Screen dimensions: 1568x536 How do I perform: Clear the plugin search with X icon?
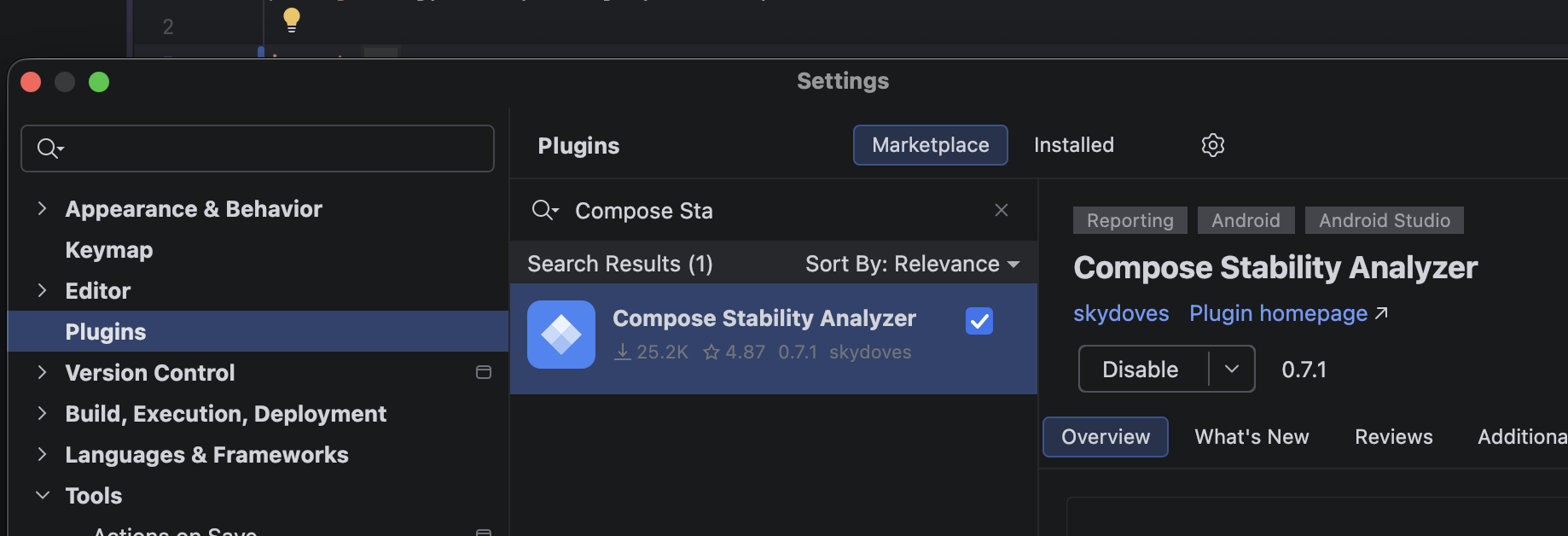(1002, 210)
